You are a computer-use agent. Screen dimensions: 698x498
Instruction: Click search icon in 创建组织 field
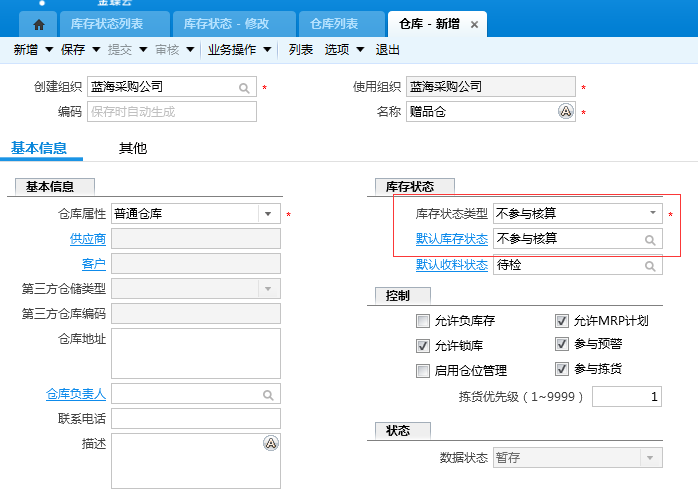[x=244, y=88]
